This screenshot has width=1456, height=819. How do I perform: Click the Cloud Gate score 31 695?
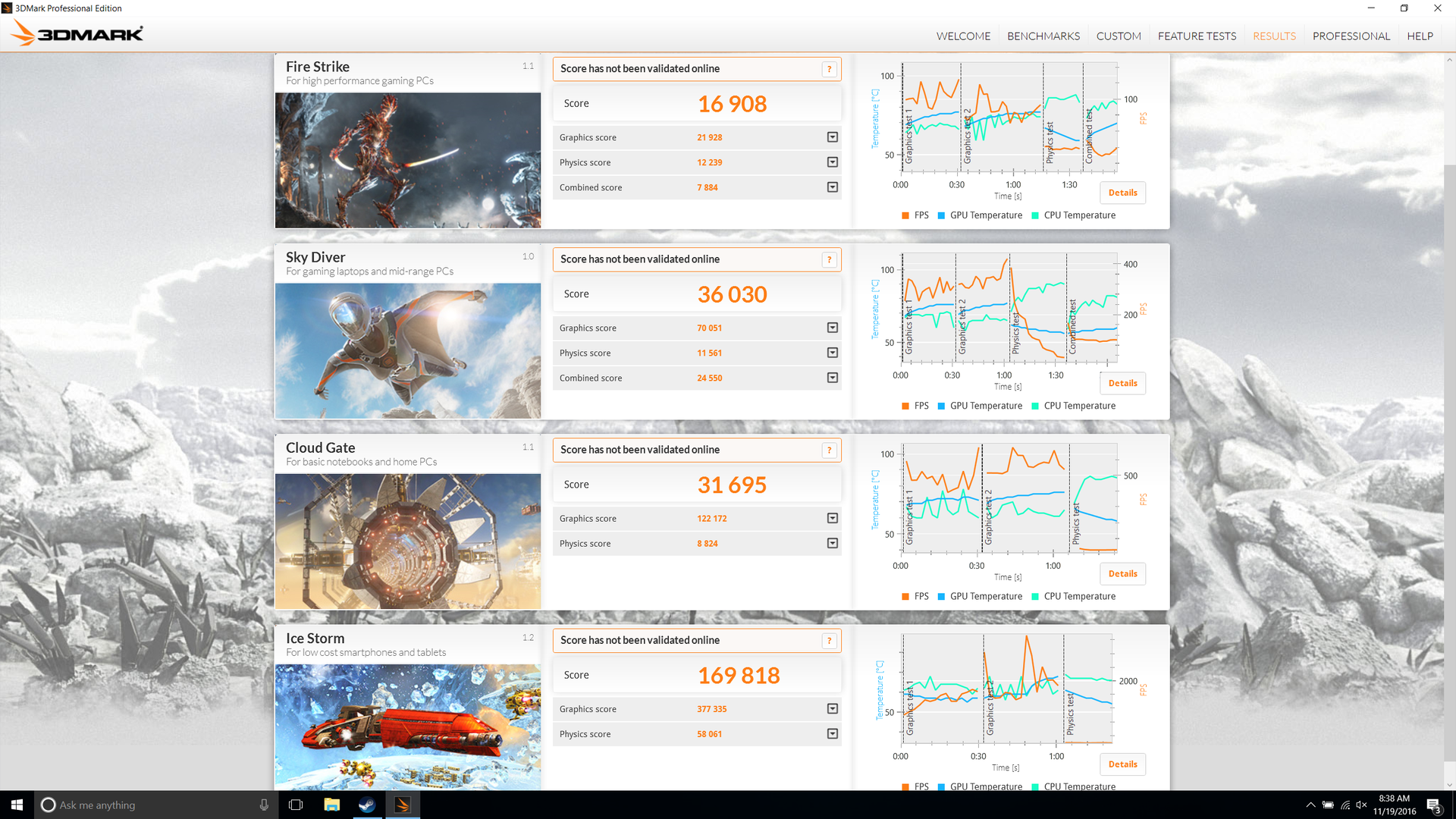click(x=732, y=485)
